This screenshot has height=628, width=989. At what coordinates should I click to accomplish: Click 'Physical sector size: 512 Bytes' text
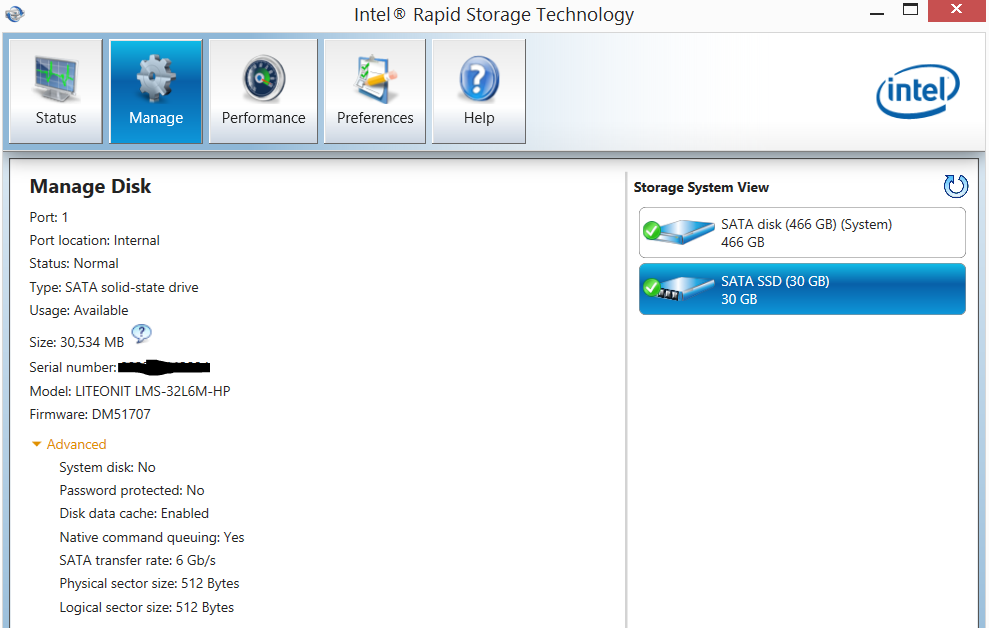pyautogui.click(x=149, y=584)
